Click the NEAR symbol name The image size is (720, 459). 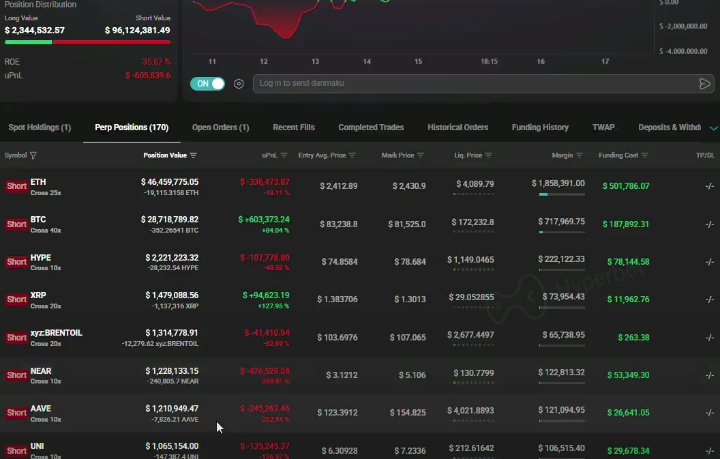click(41, 371)
